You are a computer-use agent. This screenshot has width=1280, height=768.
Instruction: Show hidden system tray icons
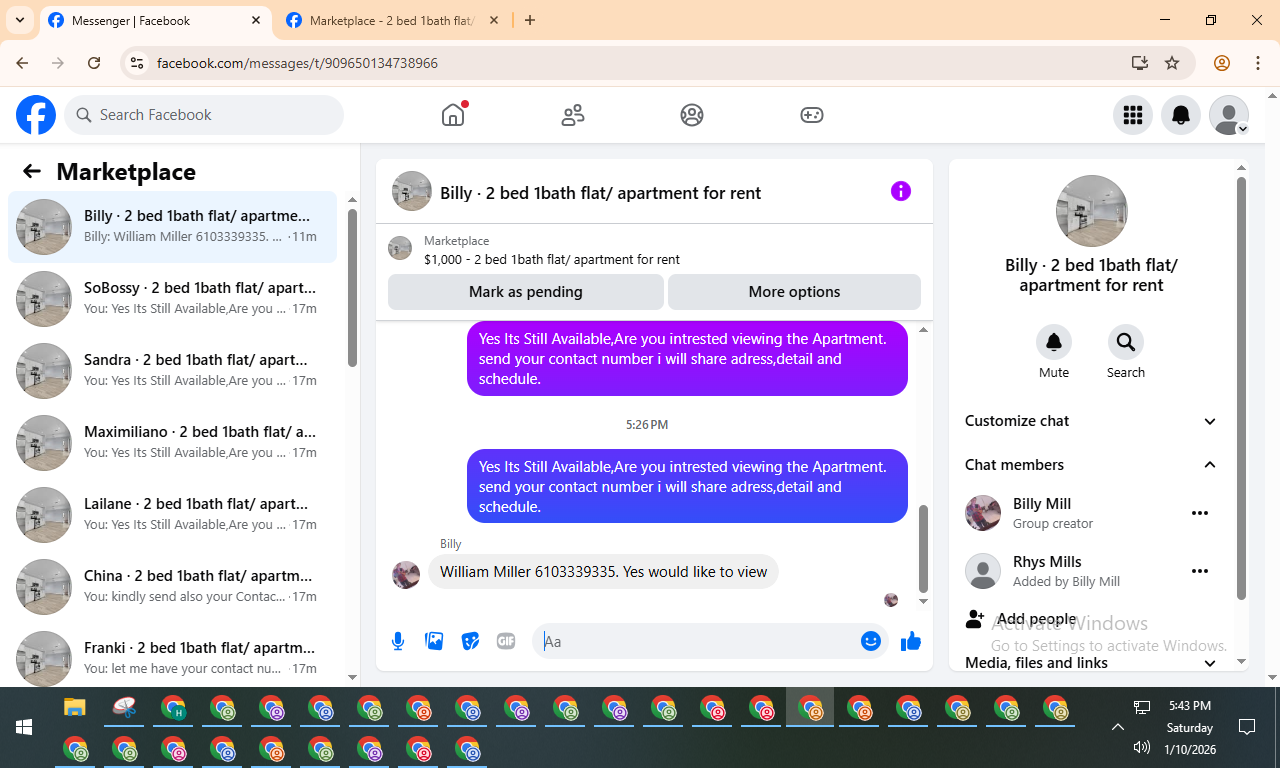(x=1118, y=727)
